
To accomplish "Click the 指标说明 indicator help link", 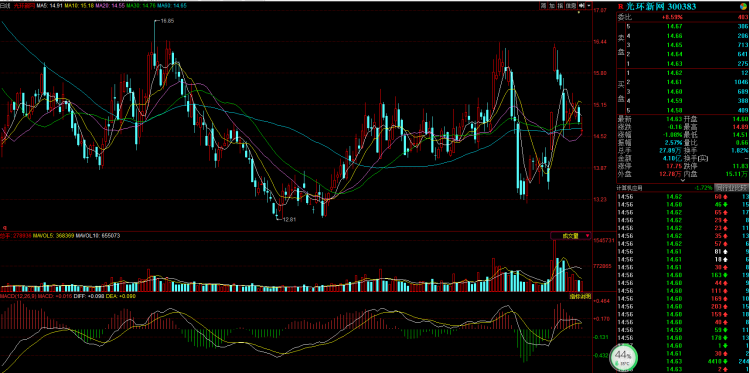I will coord(580,296).
